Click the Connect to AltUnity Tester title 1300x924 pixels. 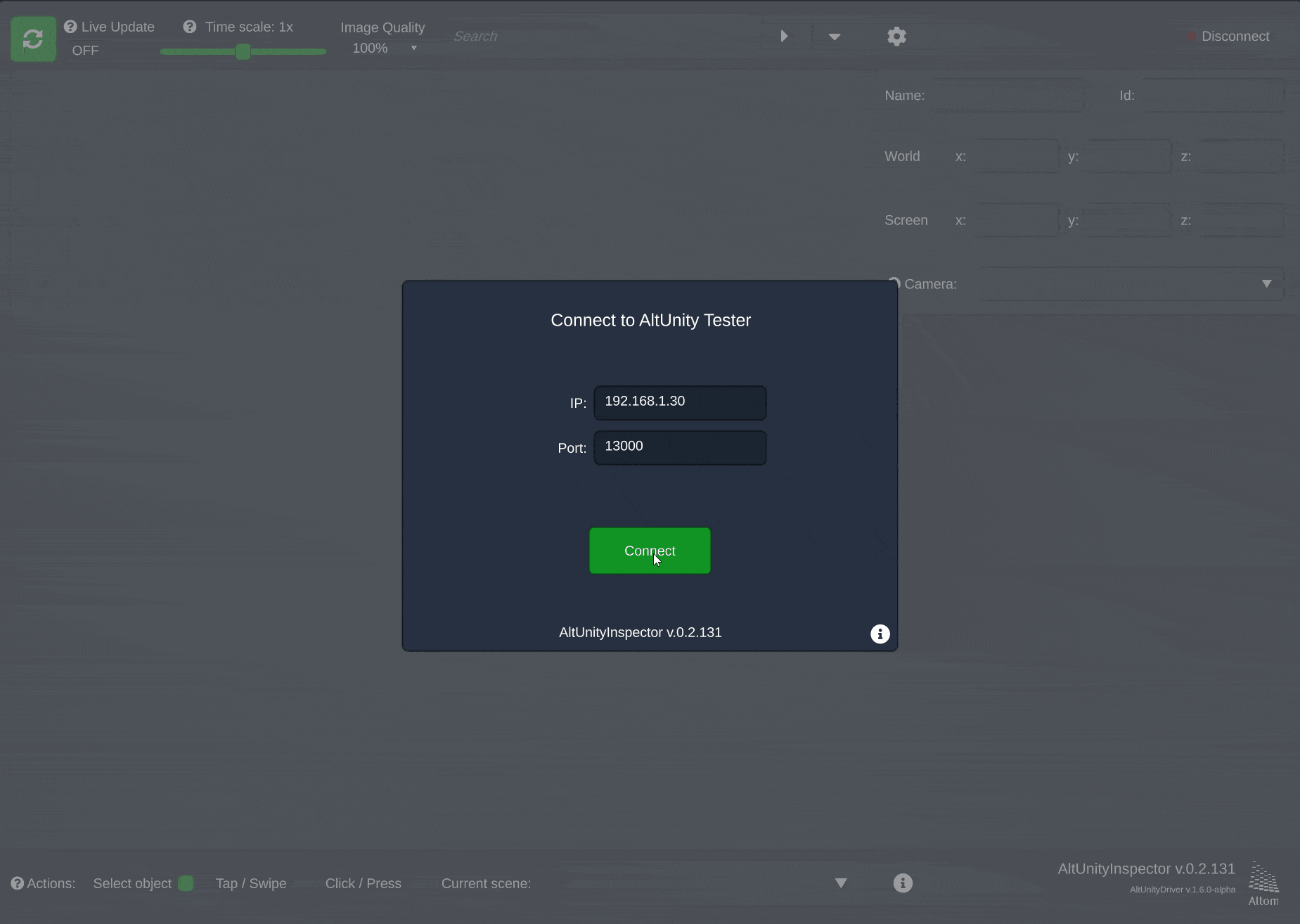[651, 320]
